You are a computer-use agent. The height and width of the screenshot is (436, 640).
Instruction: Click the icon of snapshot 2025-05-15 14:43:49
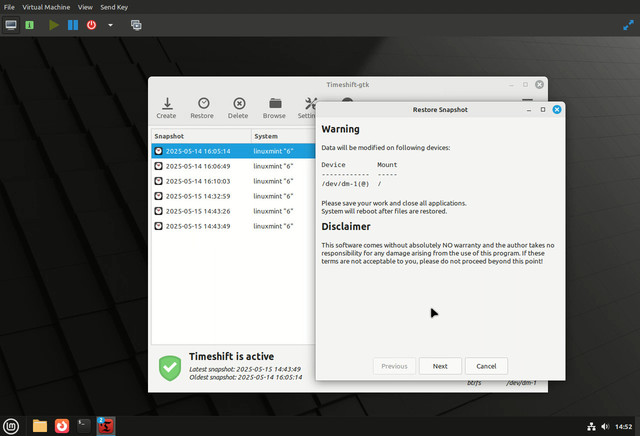[x=158, y=226]
